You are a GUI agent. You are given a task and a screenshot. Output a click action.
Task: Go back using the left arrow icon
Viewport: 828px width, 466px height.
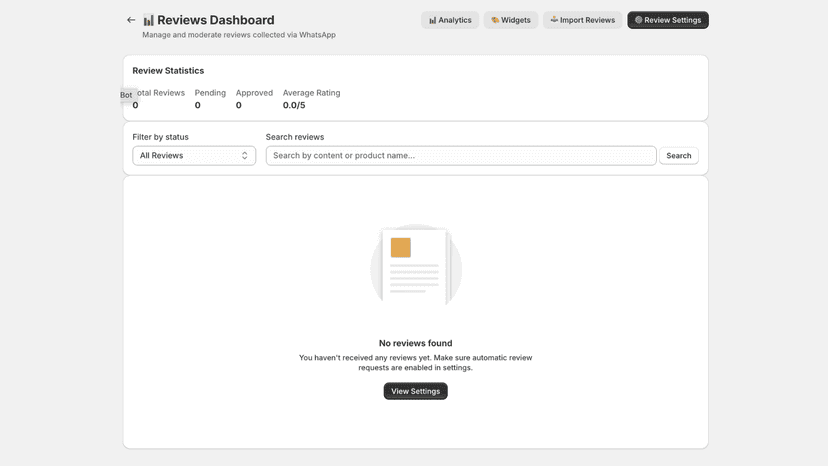click(x=131, y=20)
